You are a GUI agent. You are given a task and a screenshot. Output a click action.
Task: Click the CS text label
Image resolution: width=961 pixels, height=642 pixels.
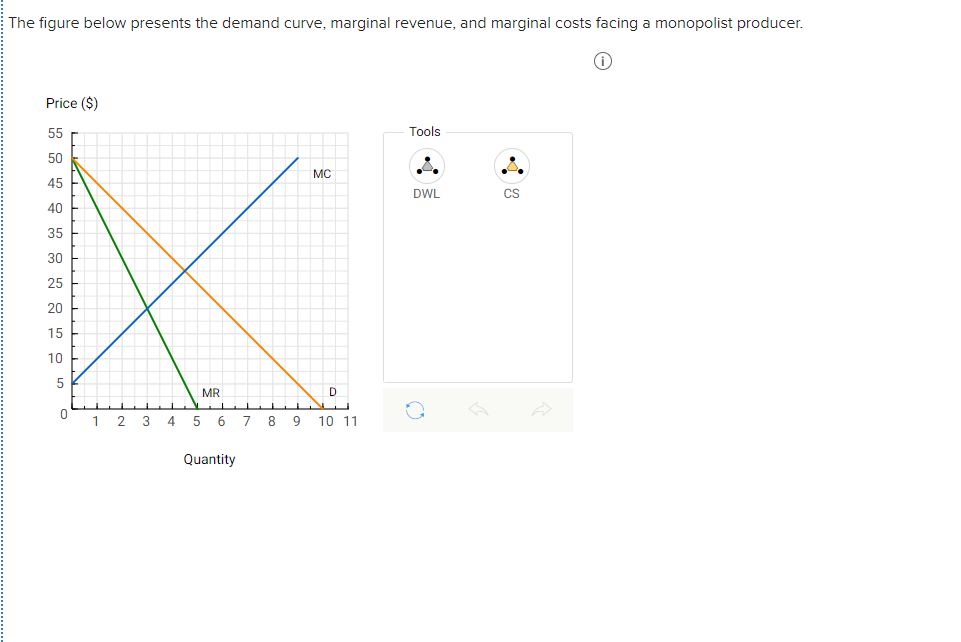tap(512, 194)
